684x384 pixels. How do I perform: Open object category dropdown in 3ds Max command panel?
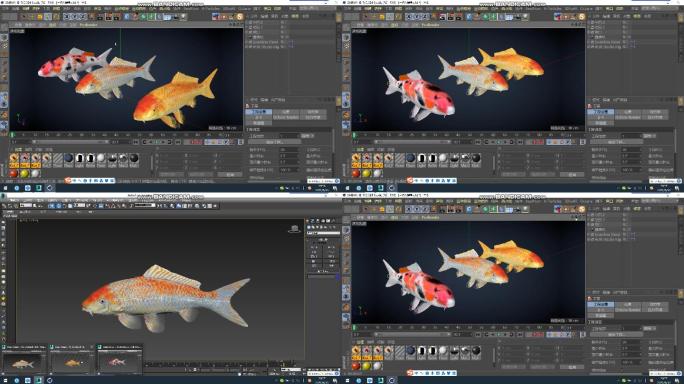click(x=323, y=233)
